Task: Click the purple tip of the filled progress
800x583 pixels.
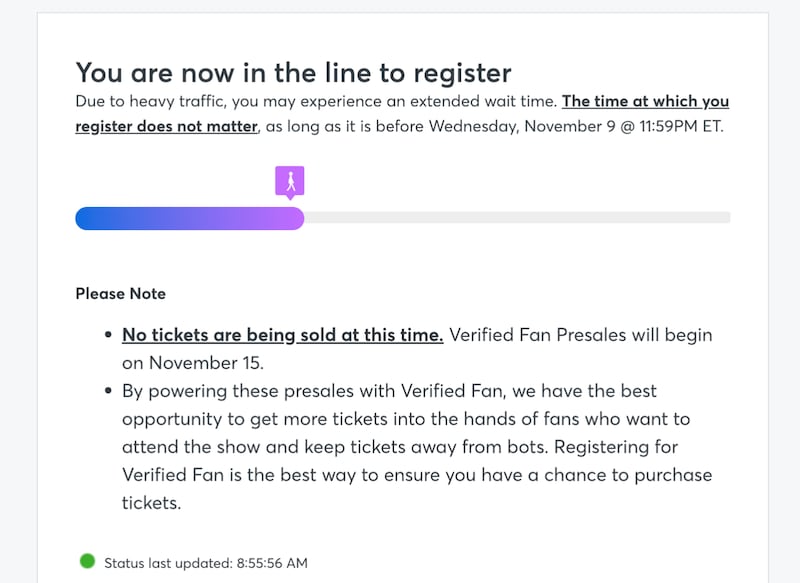Action: 294,218
